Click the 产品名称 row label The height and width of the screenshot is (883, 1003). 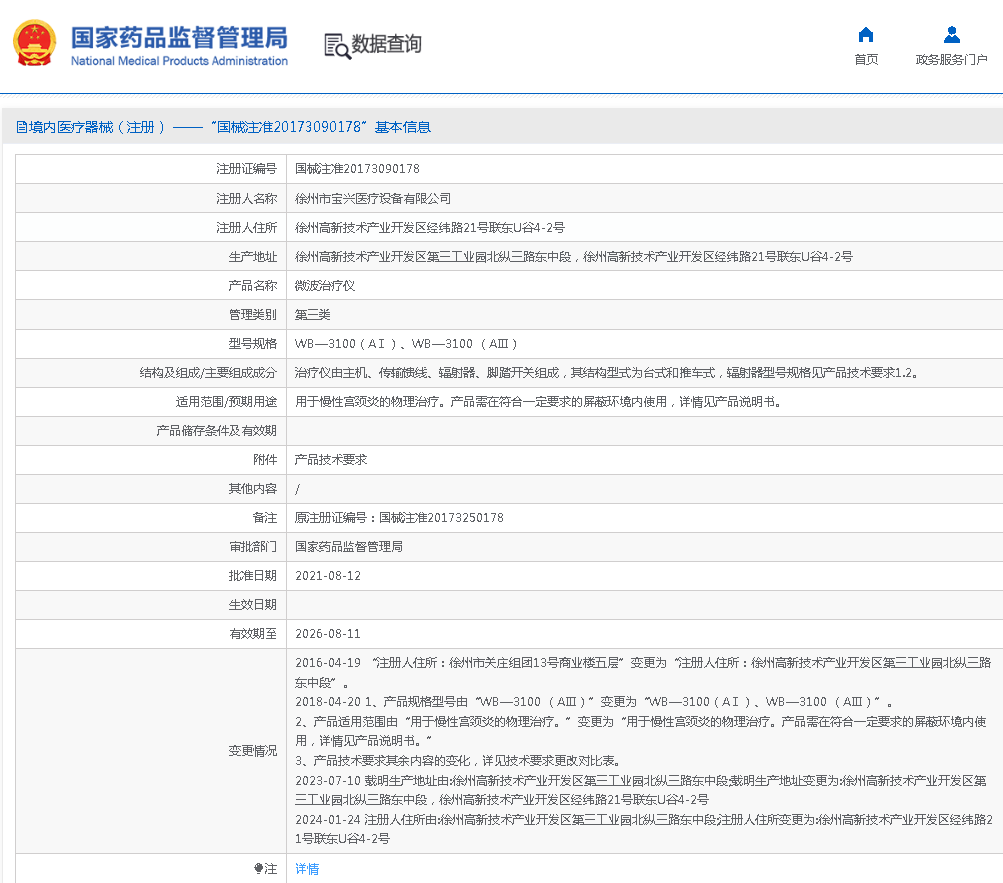(x=253, y=285)
